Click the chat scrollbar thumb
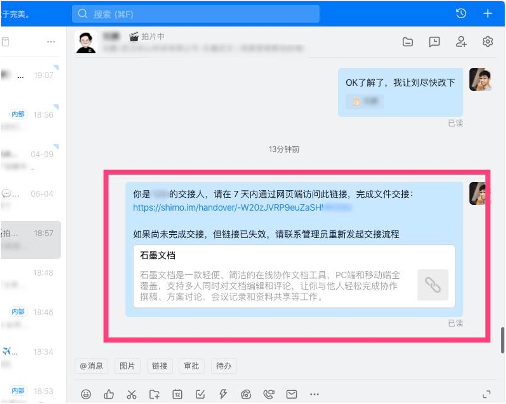This screenshot has width=506, height=404. click(502, 340)
